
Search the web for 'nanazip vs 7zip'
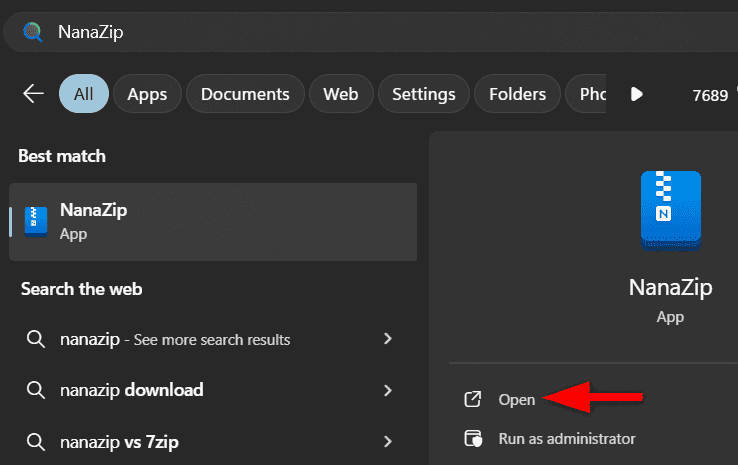pos(213,442)
